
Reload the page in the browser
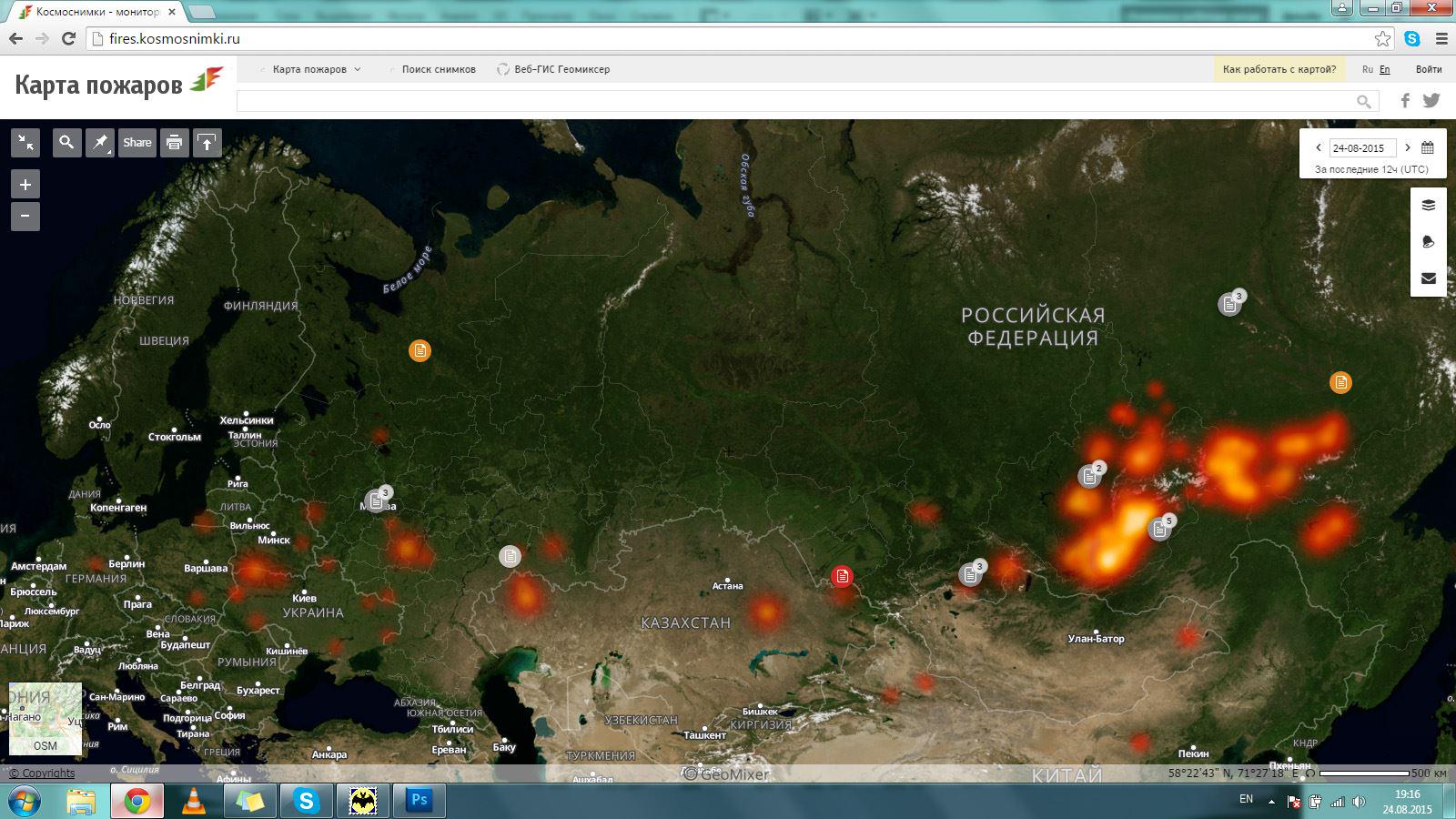point(68,38)
